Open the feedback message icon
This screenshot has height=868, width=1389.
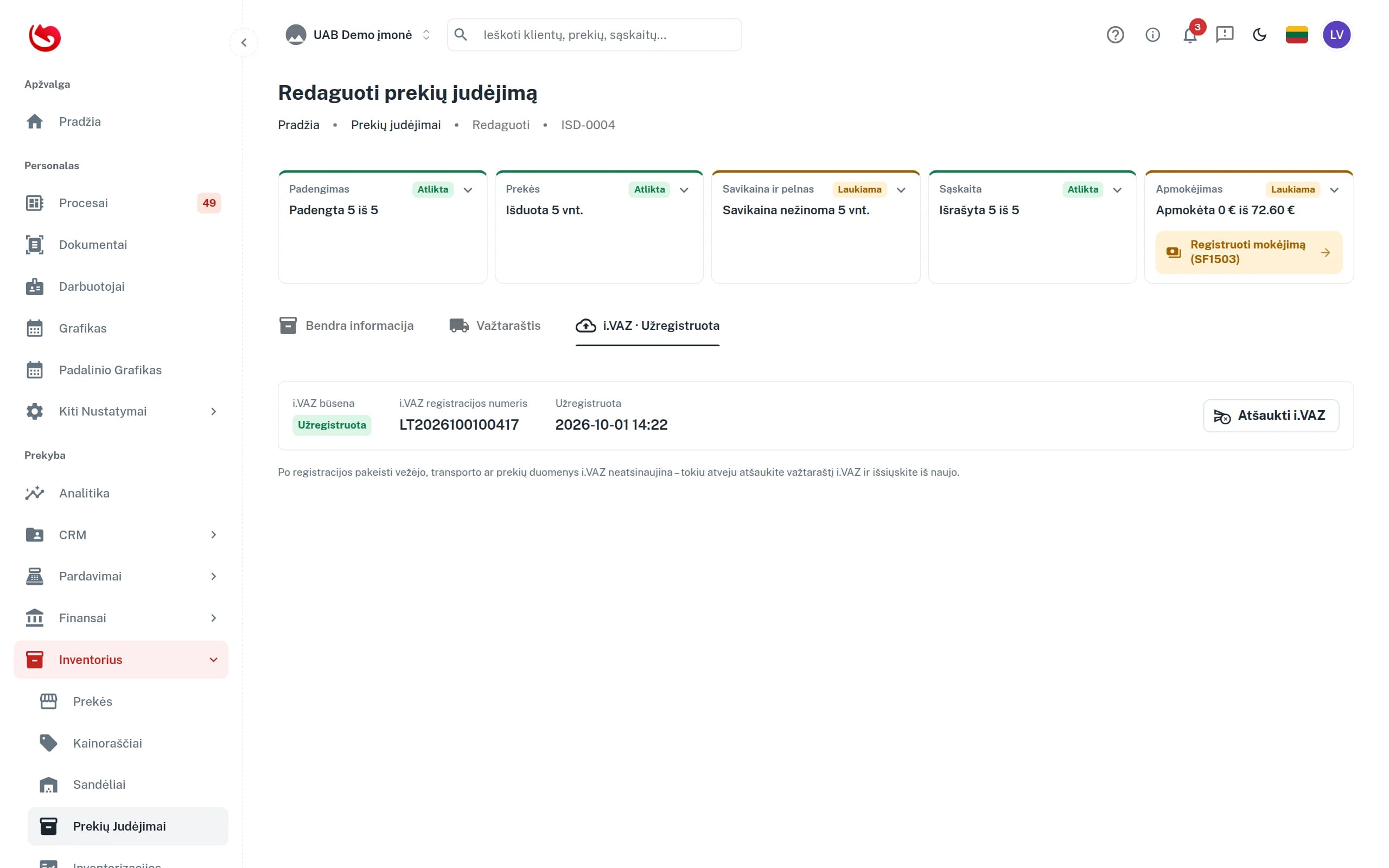tap(1224, 35)
